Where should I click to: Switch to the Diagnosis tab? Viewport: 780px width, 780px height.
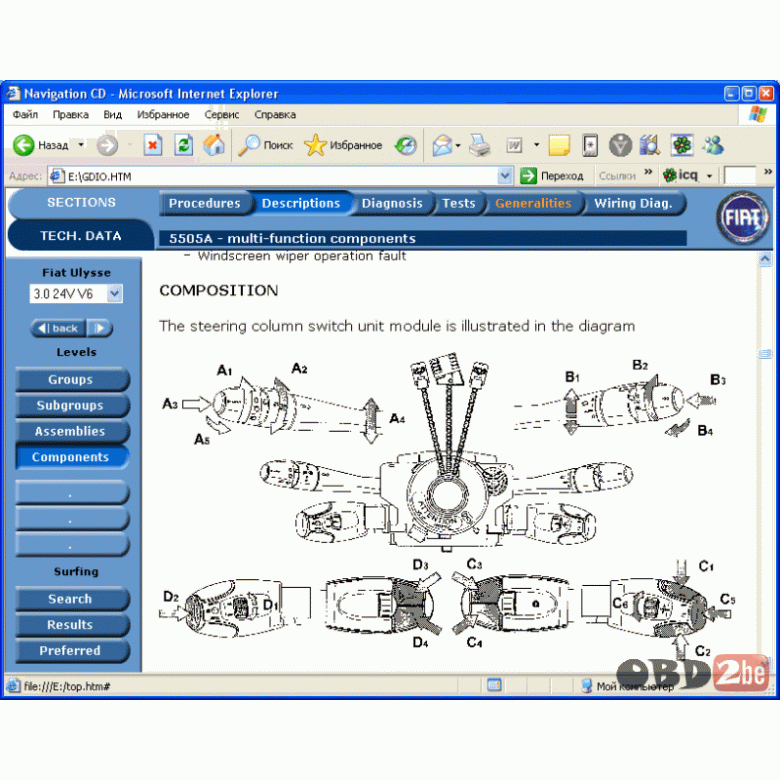(x=392, y=203)
